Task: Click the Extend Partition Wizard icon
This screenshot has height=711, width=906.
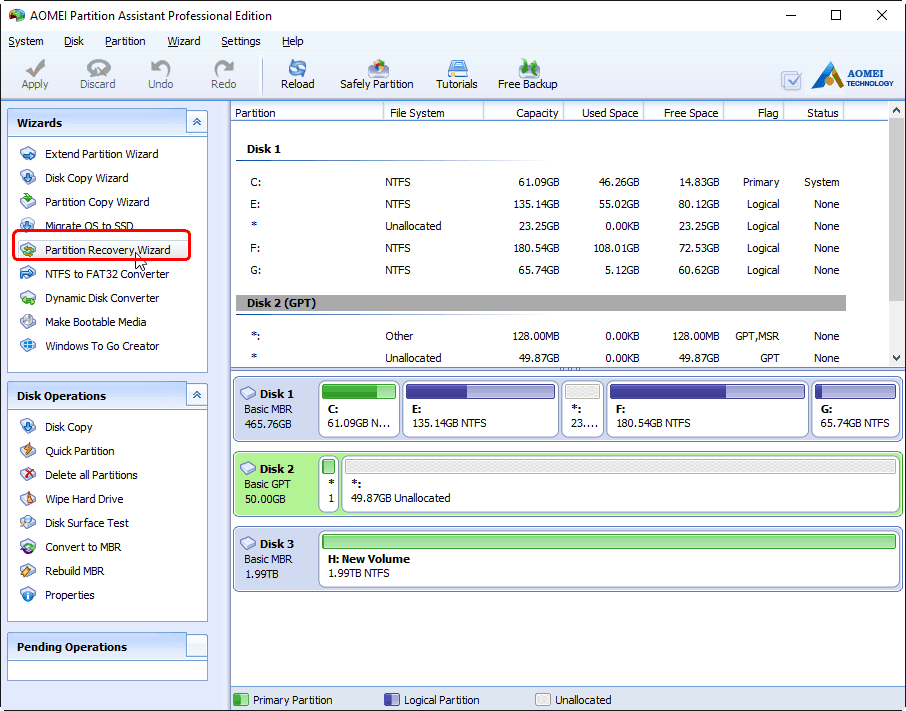Action: pyautogui.click(x=28, y=154)
